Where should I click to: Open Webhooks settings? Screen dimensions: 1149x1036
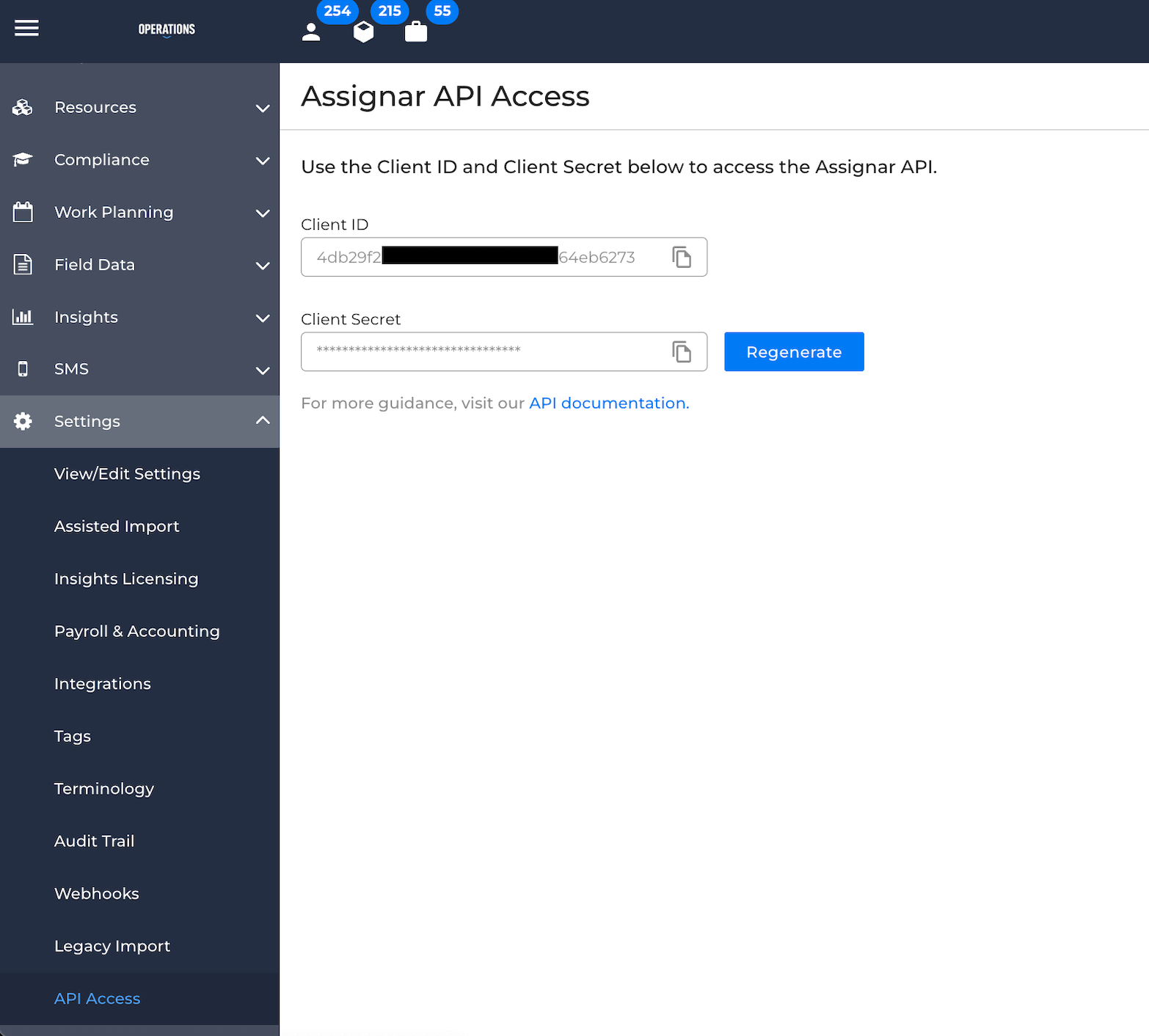tap(97, 894)
